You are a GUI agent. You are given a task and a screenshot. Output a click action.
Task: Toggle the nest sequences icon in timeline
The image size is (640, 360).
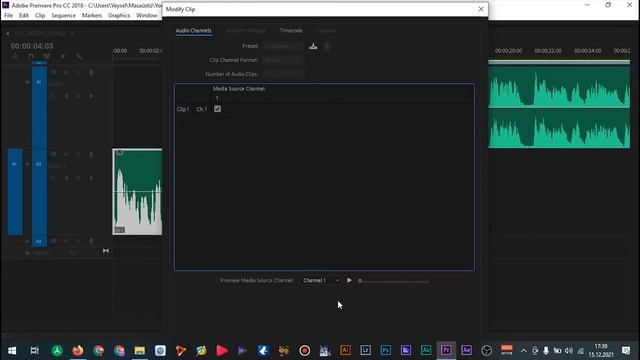(x=15, y=56)
